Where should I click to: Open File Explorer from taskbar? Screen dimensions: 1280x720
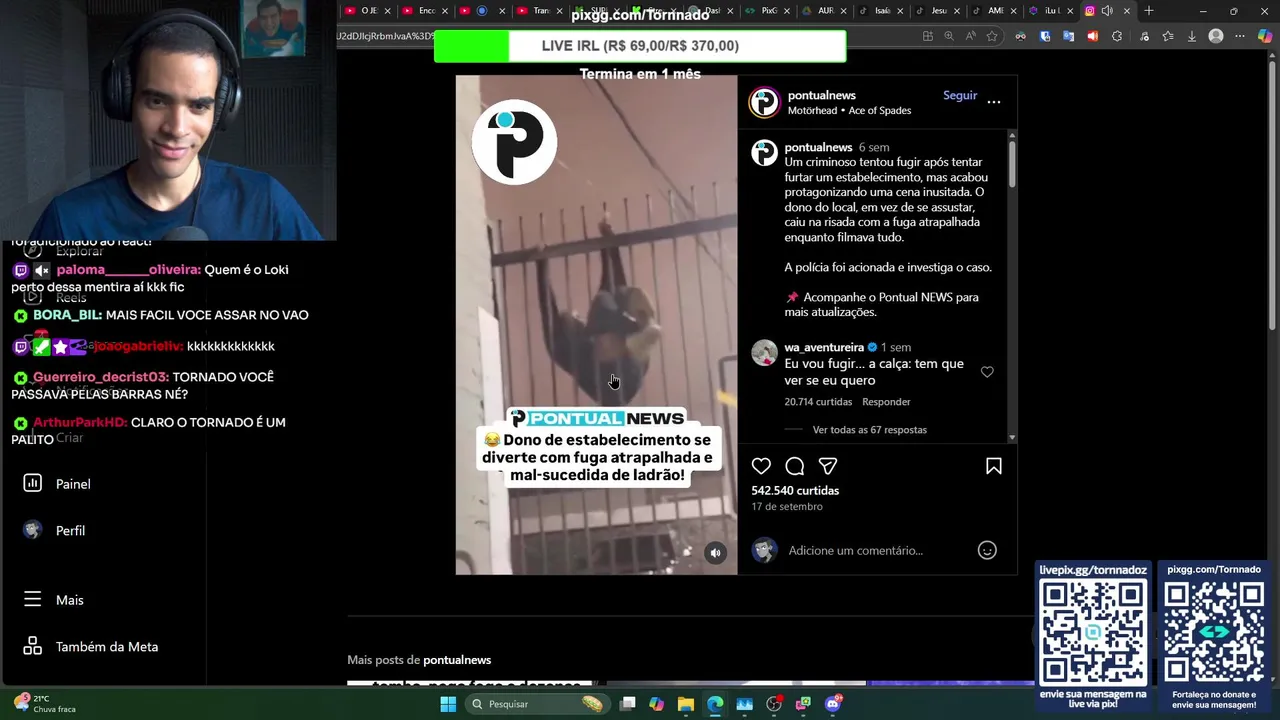(x=685, y=704)
